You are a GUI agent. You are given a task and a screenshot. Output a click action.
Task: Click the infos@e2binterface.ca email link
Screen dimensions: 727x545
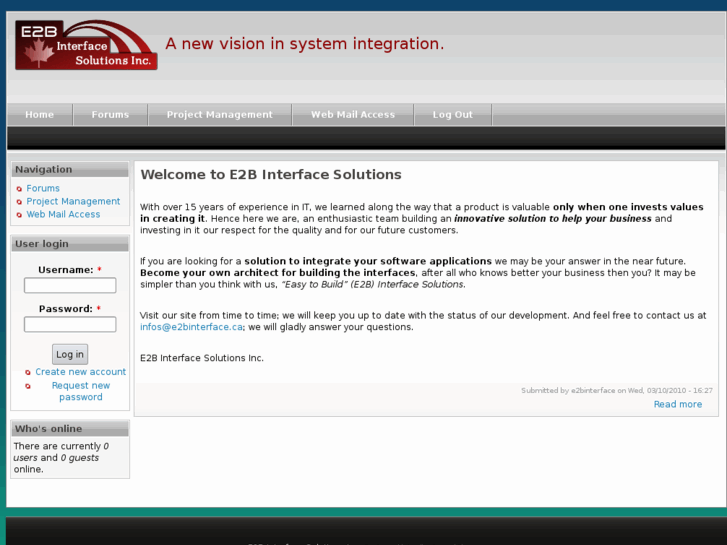[191, 327]
